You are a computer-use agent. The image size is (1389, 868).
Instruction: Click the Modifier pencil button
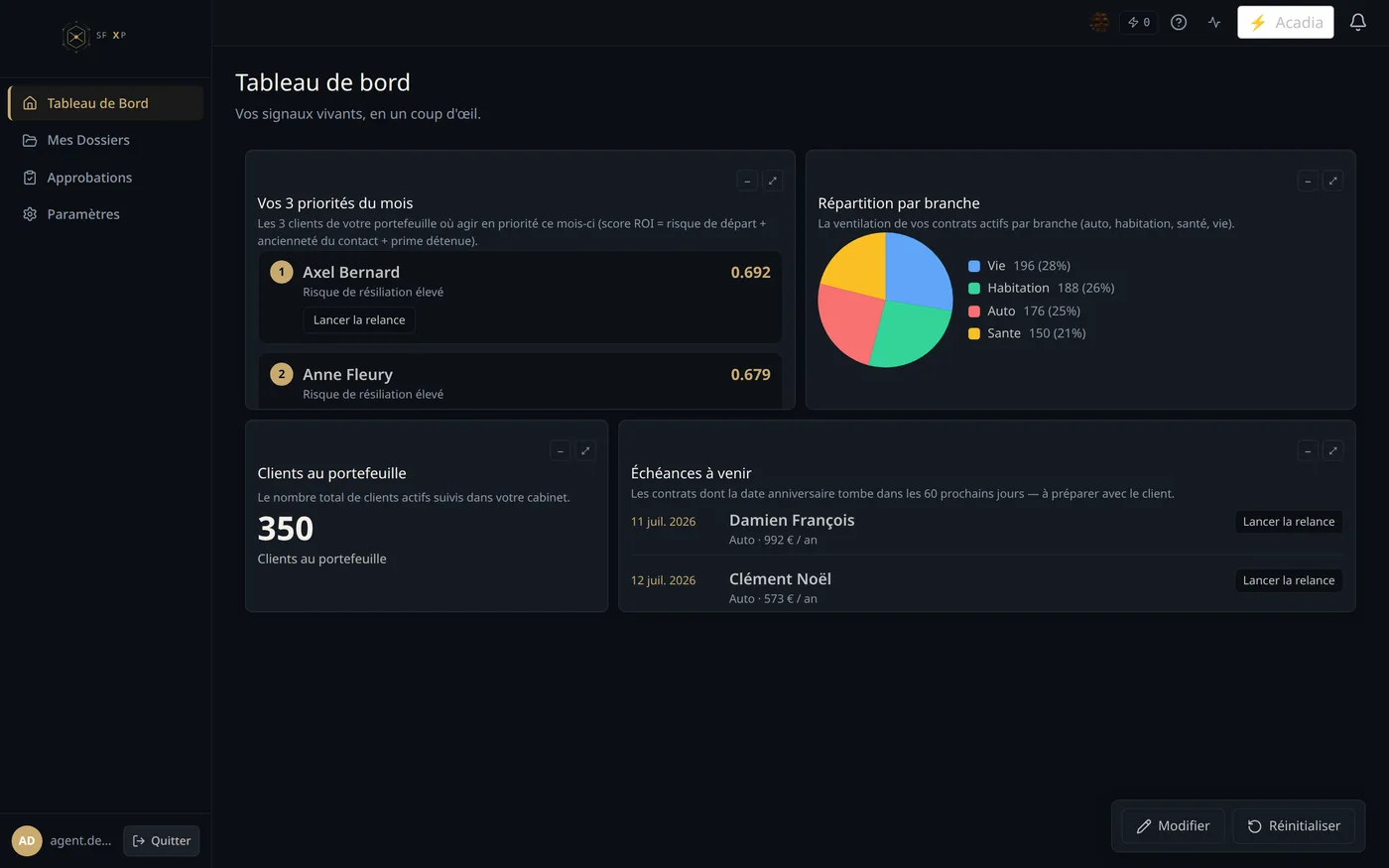tap(1173, 825)
